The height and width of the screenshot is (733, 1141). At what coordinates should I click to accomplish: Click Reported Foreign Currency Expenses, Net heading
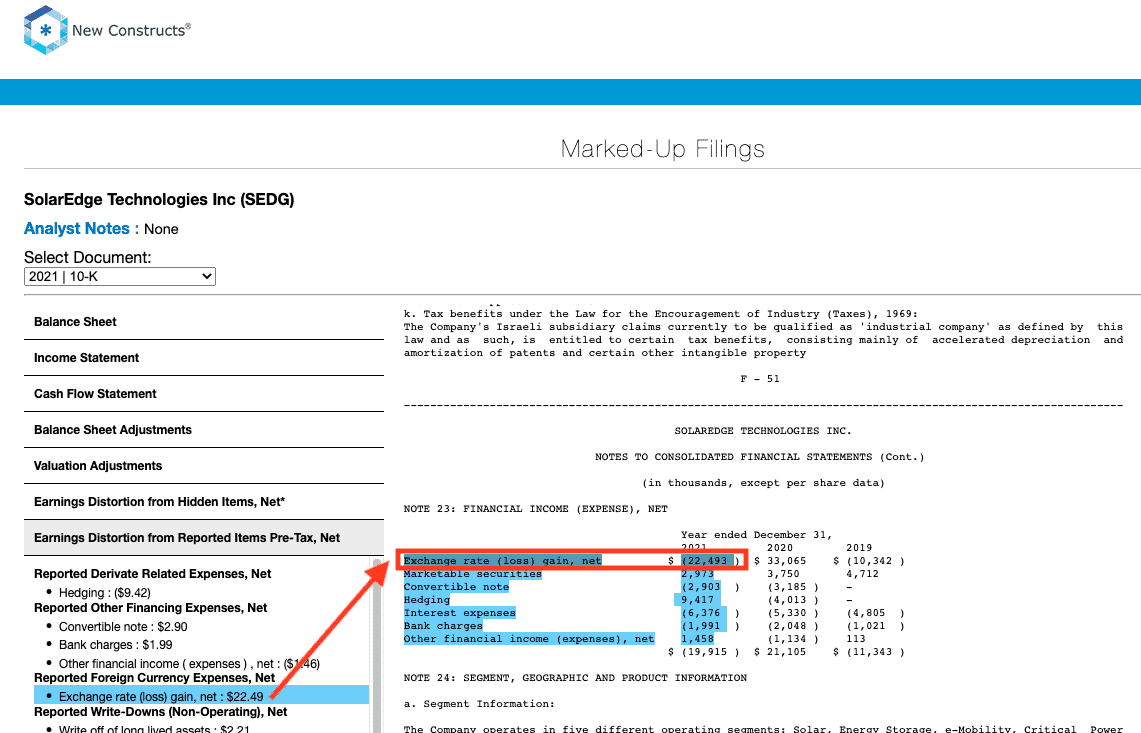pyautogui.click(x=154, y=678)
